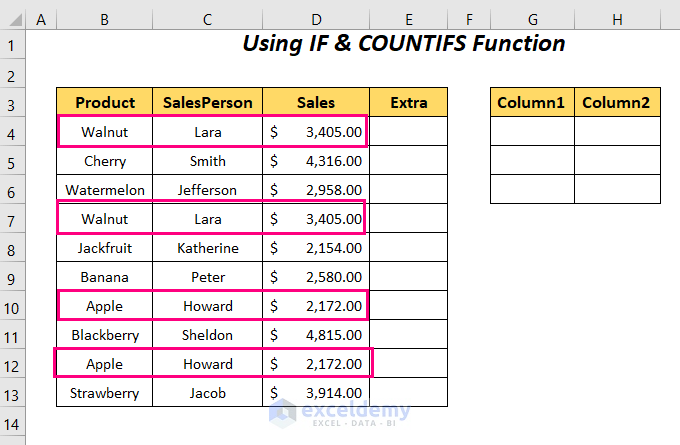Click the Select All corner triangle
The image size is (680, 445).
coord(12,19)
